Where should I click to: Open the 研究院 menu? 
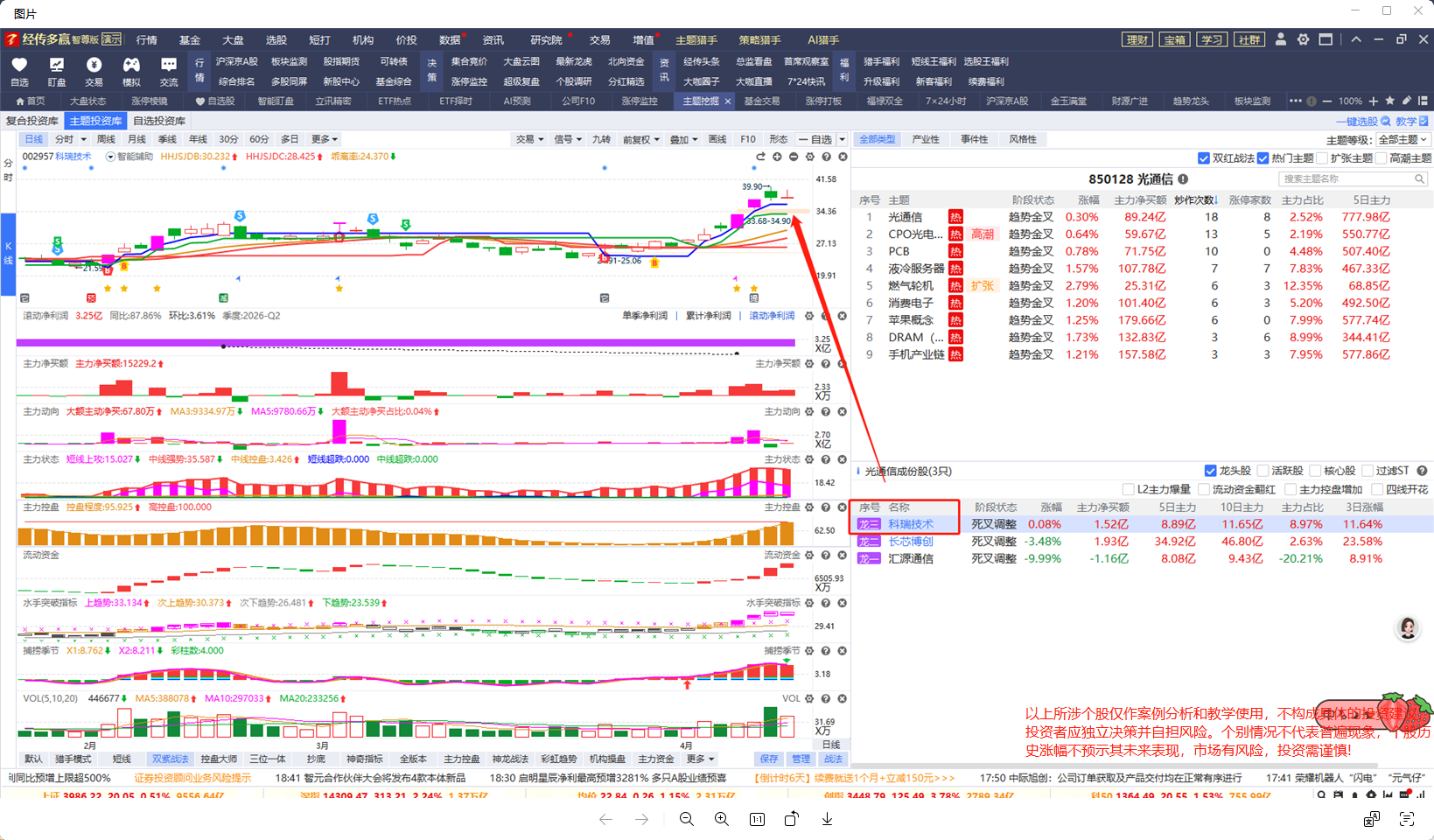pos(546,40)
